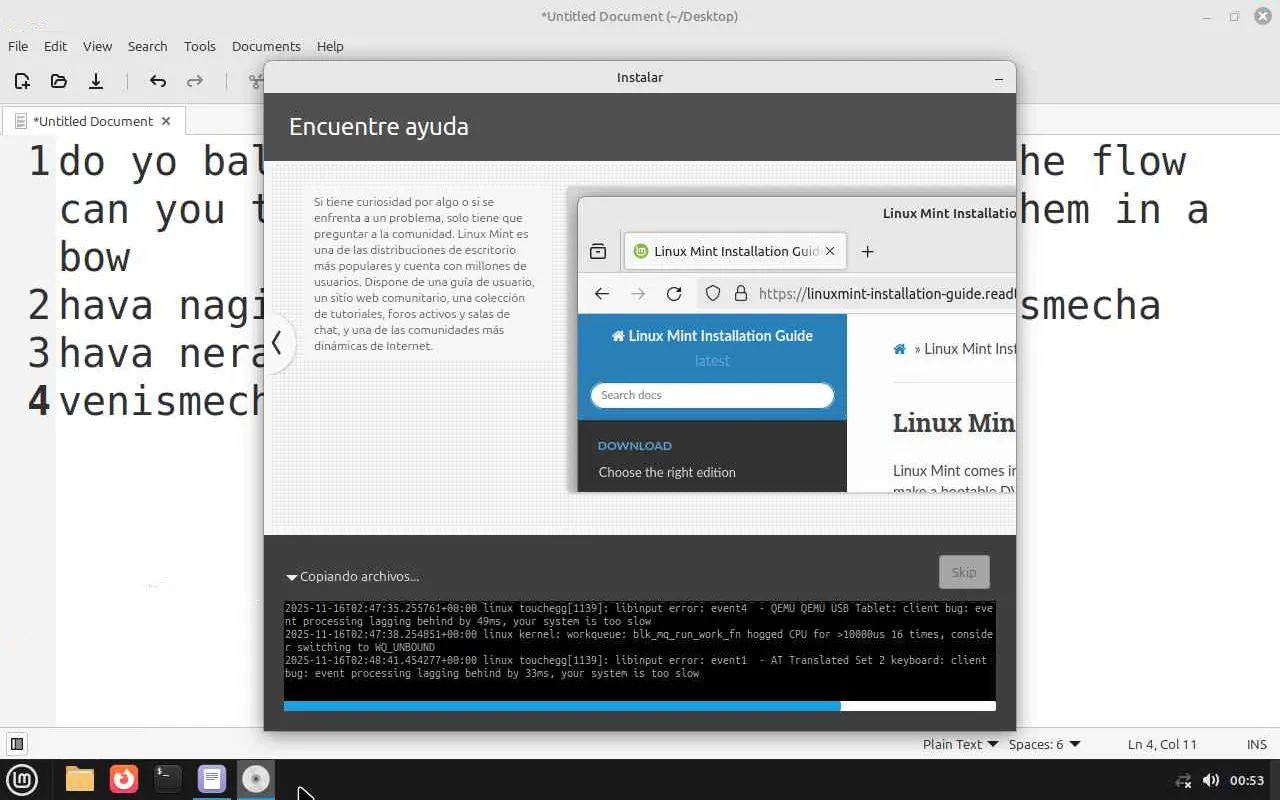Viewport: 1280px width, 800px height.
Task: Click the word 'bow' in the editor
Action: tap(95, 258)
